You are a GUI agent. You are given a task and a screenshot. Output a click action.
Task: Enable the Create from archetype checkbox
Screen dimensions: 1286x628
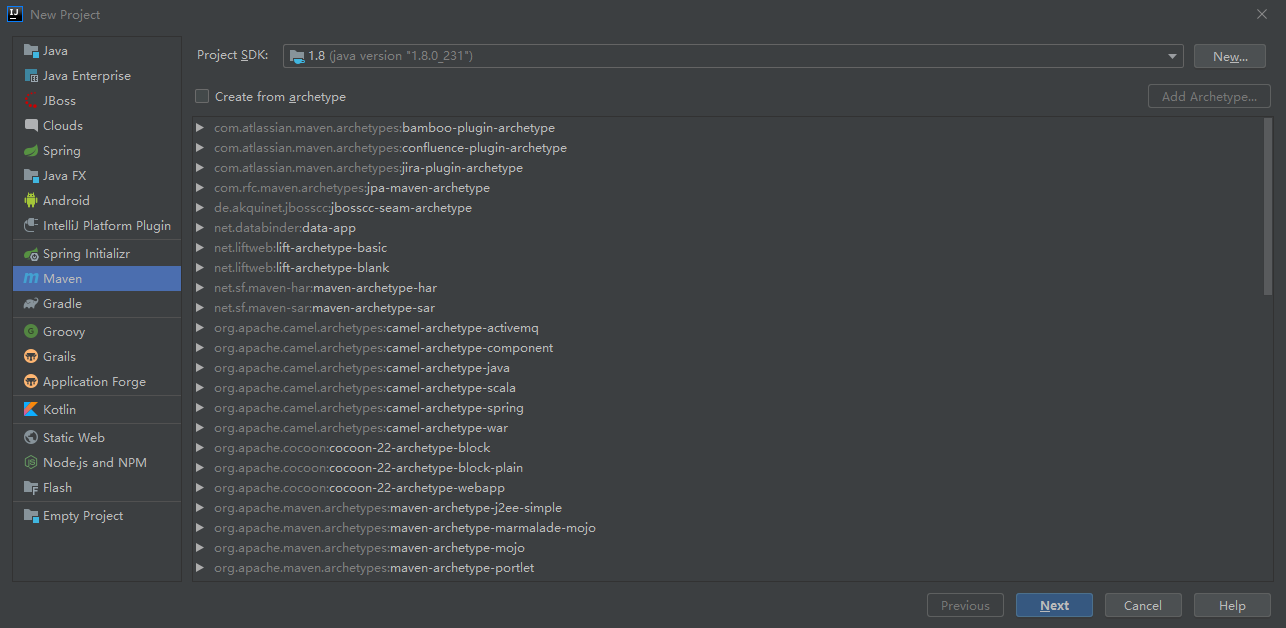point(203,97)
